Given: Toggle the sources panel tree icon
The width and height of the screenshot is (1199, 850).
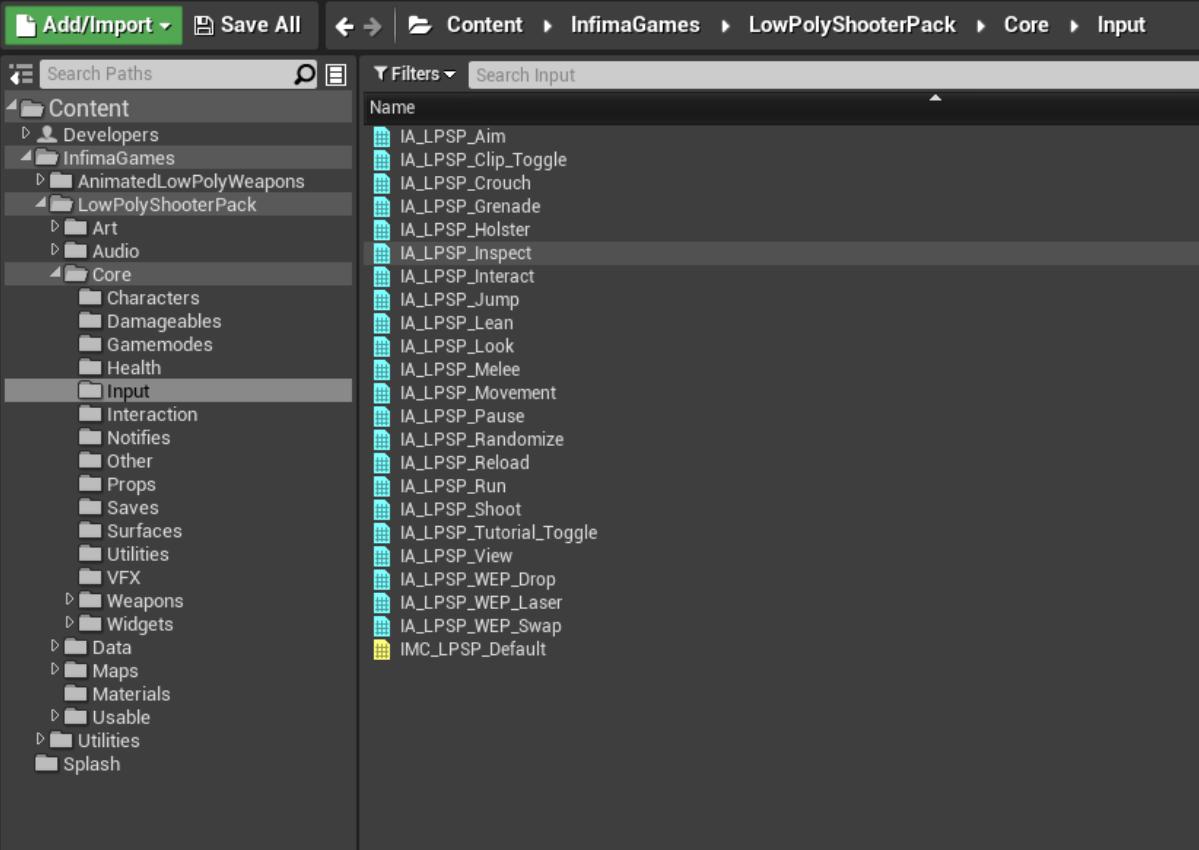Looking at the screenshot, I should 20,74.
